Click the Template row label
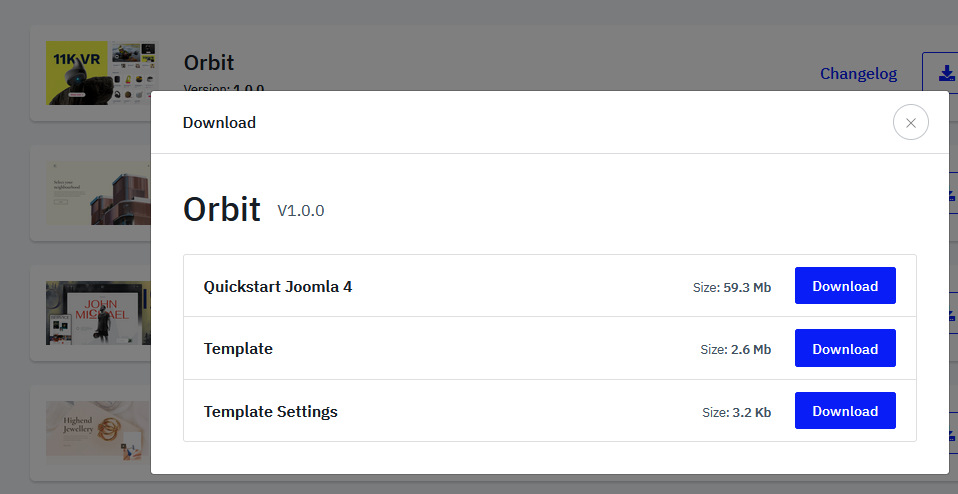This screenshot has width=958, height=494. tap(238, 349)
